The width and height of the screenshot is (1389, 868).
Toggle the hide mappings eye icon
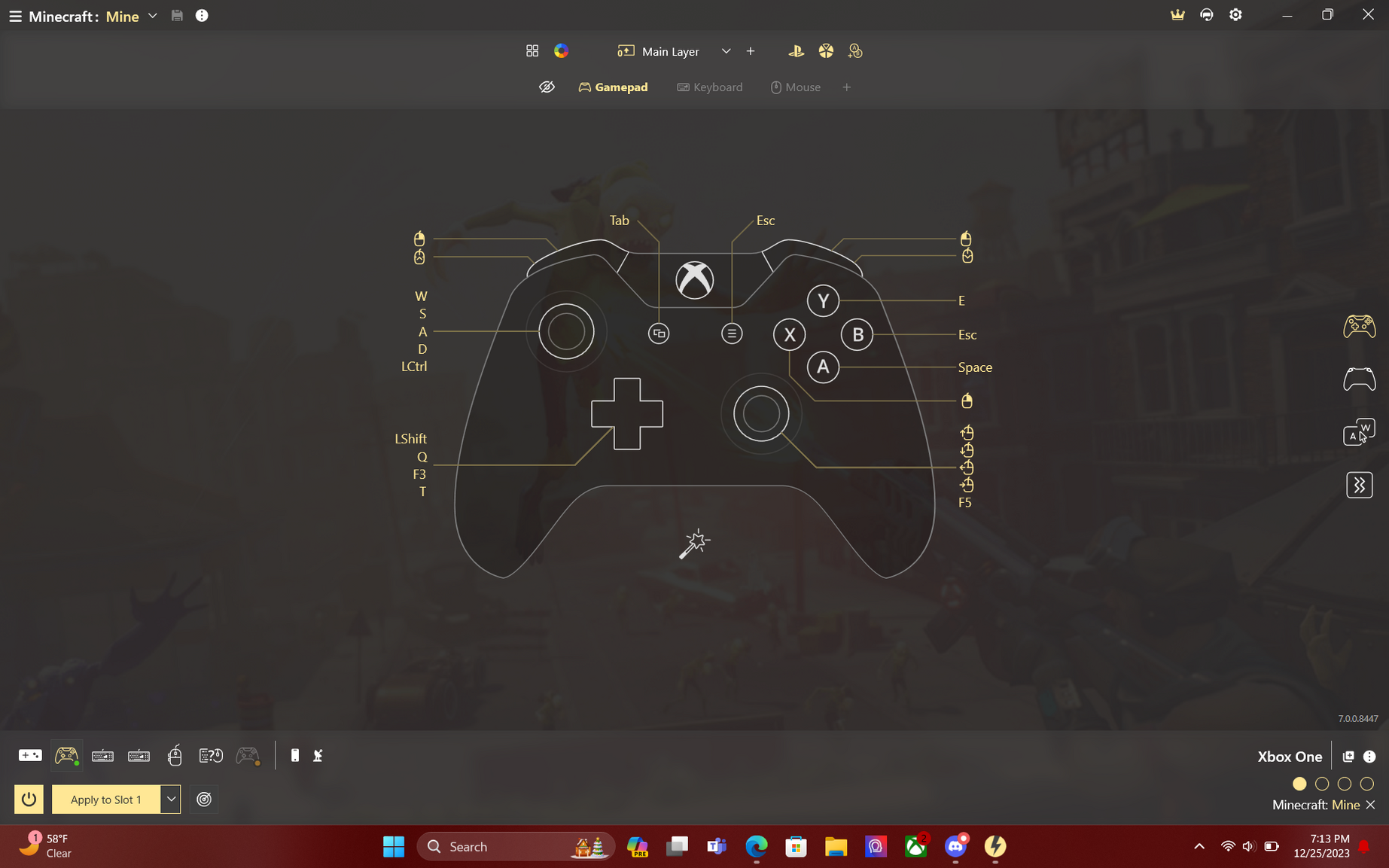click(x=547, y=87)
